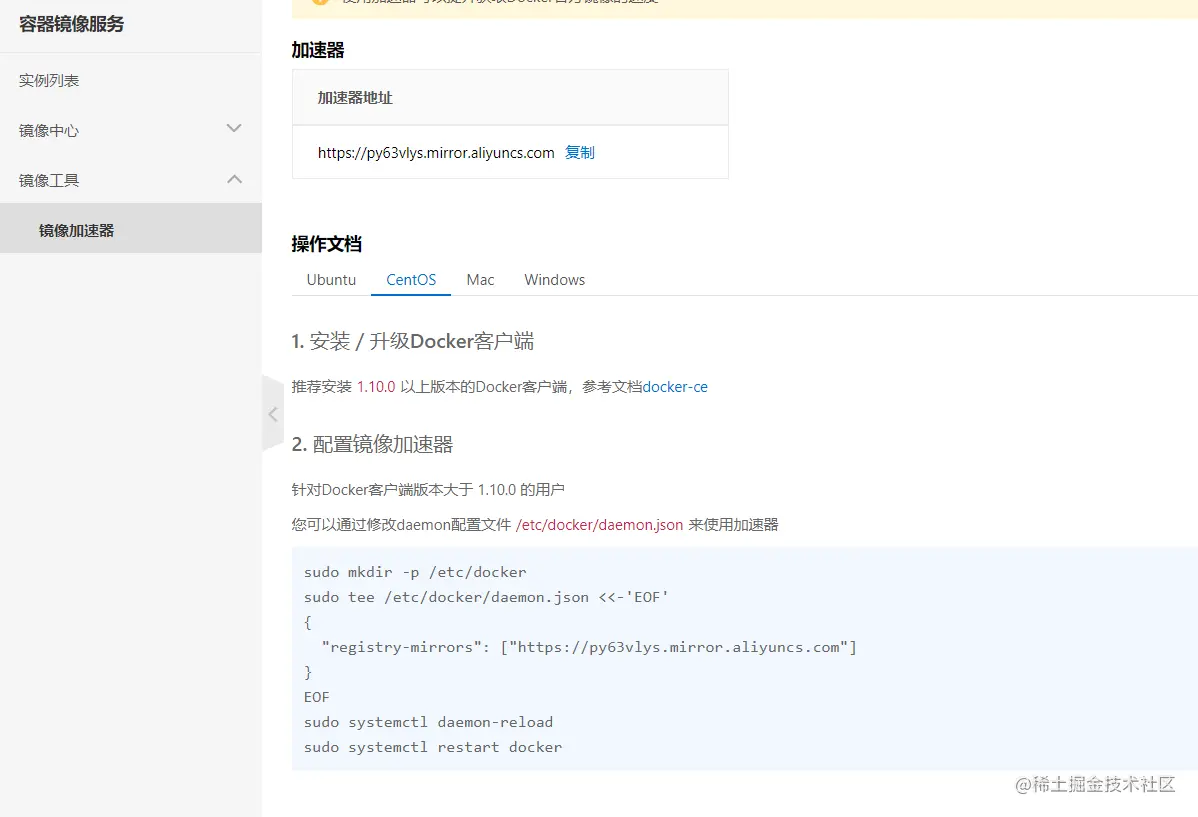Click the https://py63vlys.mirror.aliyuncs.com address text
Image resolution: width=1198 pixels, height=817 pixels.
click(x=435, y=153)
